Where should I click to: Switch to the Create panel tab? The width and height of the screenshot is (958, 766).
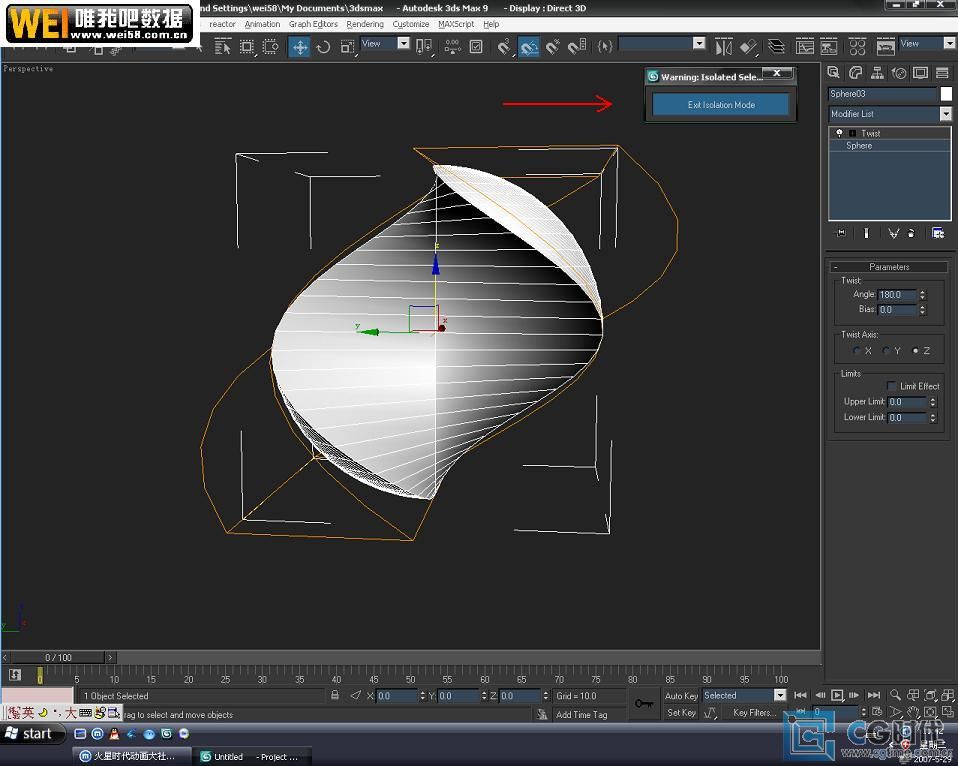(x=833, y=73)
